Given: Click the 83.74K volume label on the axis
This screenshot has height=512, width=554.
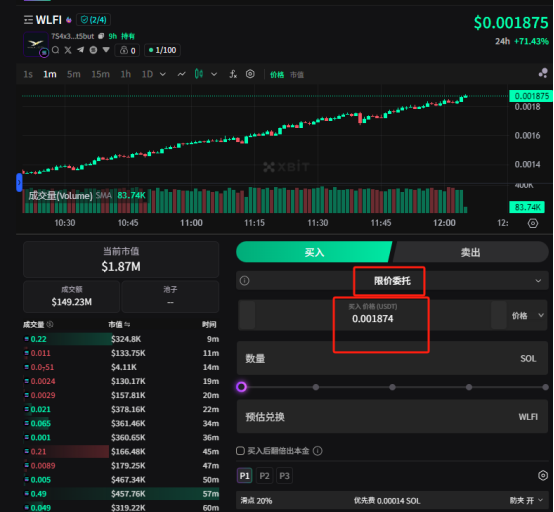Looking at the screenshot, I should (x=527, y=207).
